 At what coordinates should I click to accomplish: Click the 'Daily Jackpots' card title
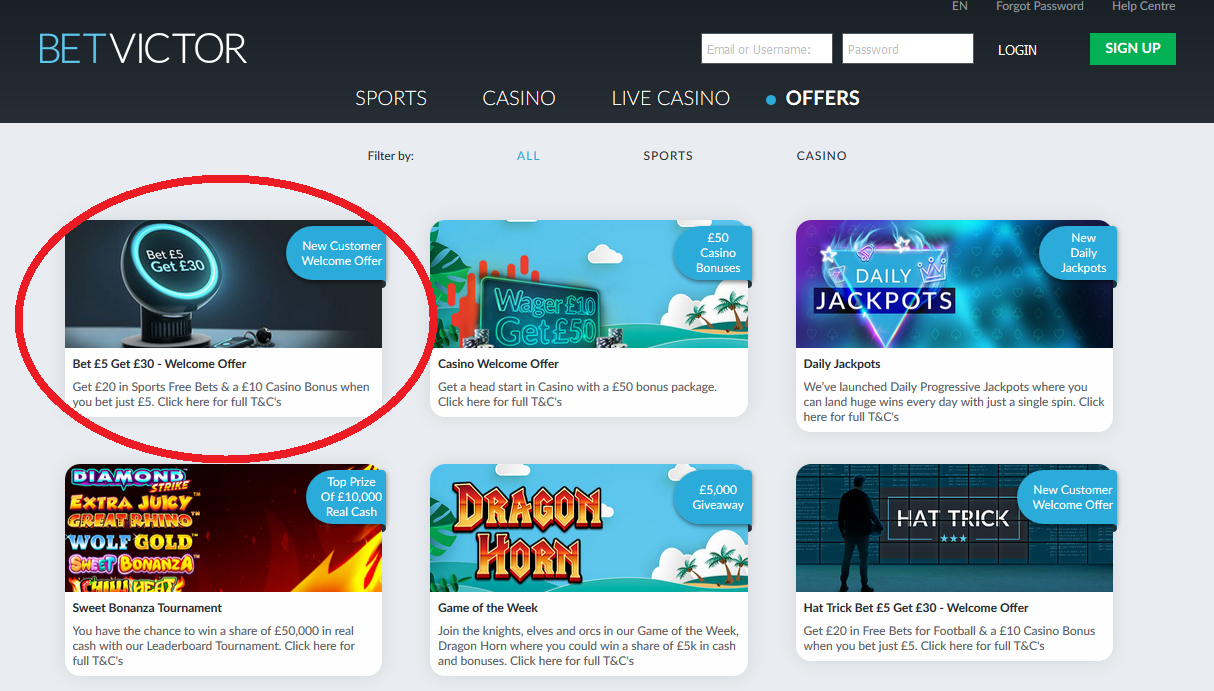point(842,364)
